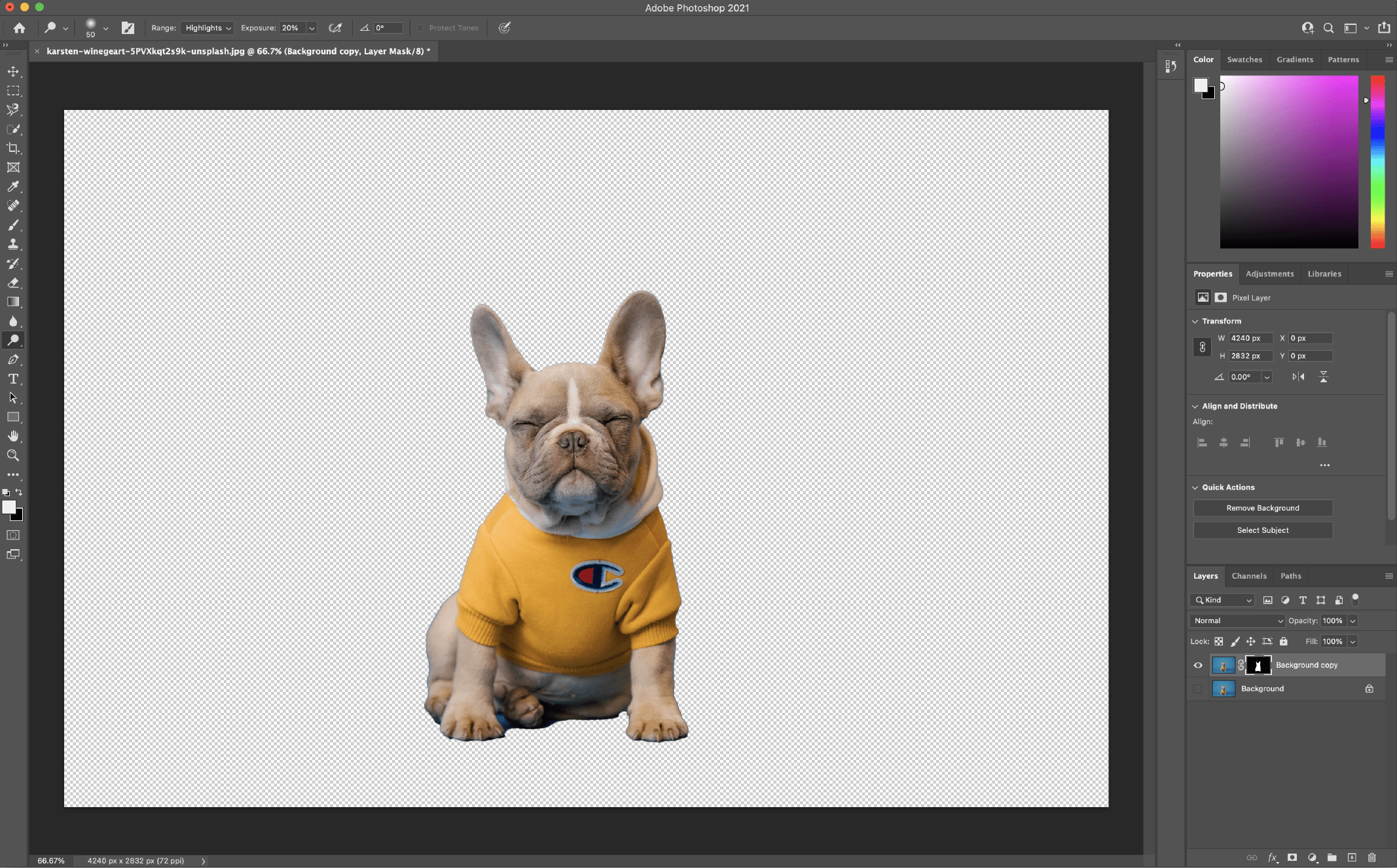Switch to the Adjustments tab
The image size is (1397, 868).
(1270, 273)
